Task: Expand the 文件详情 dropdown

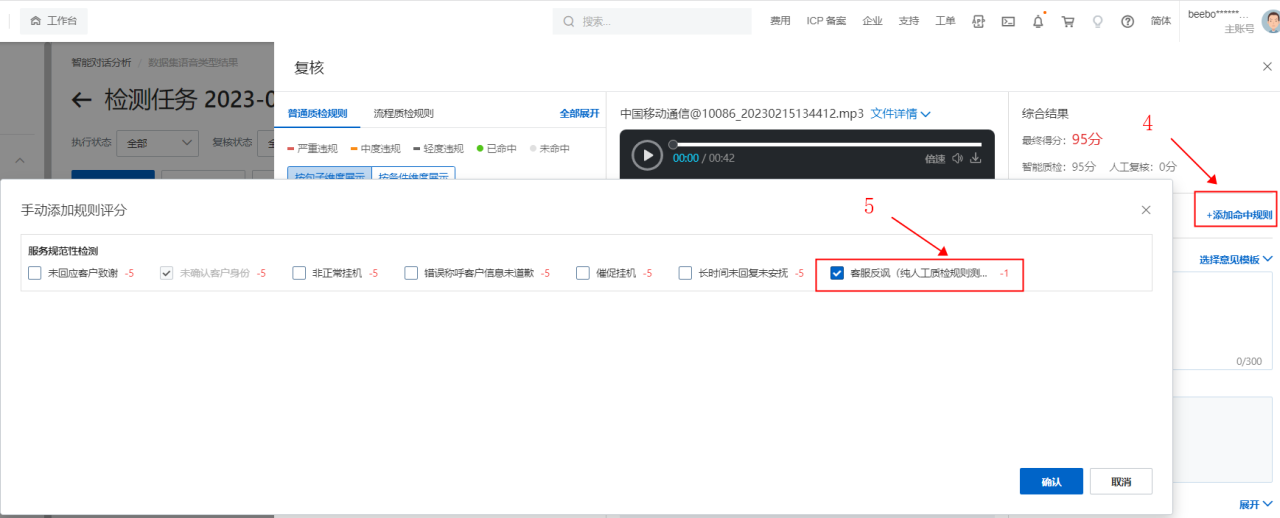Action: click(900, 114)
